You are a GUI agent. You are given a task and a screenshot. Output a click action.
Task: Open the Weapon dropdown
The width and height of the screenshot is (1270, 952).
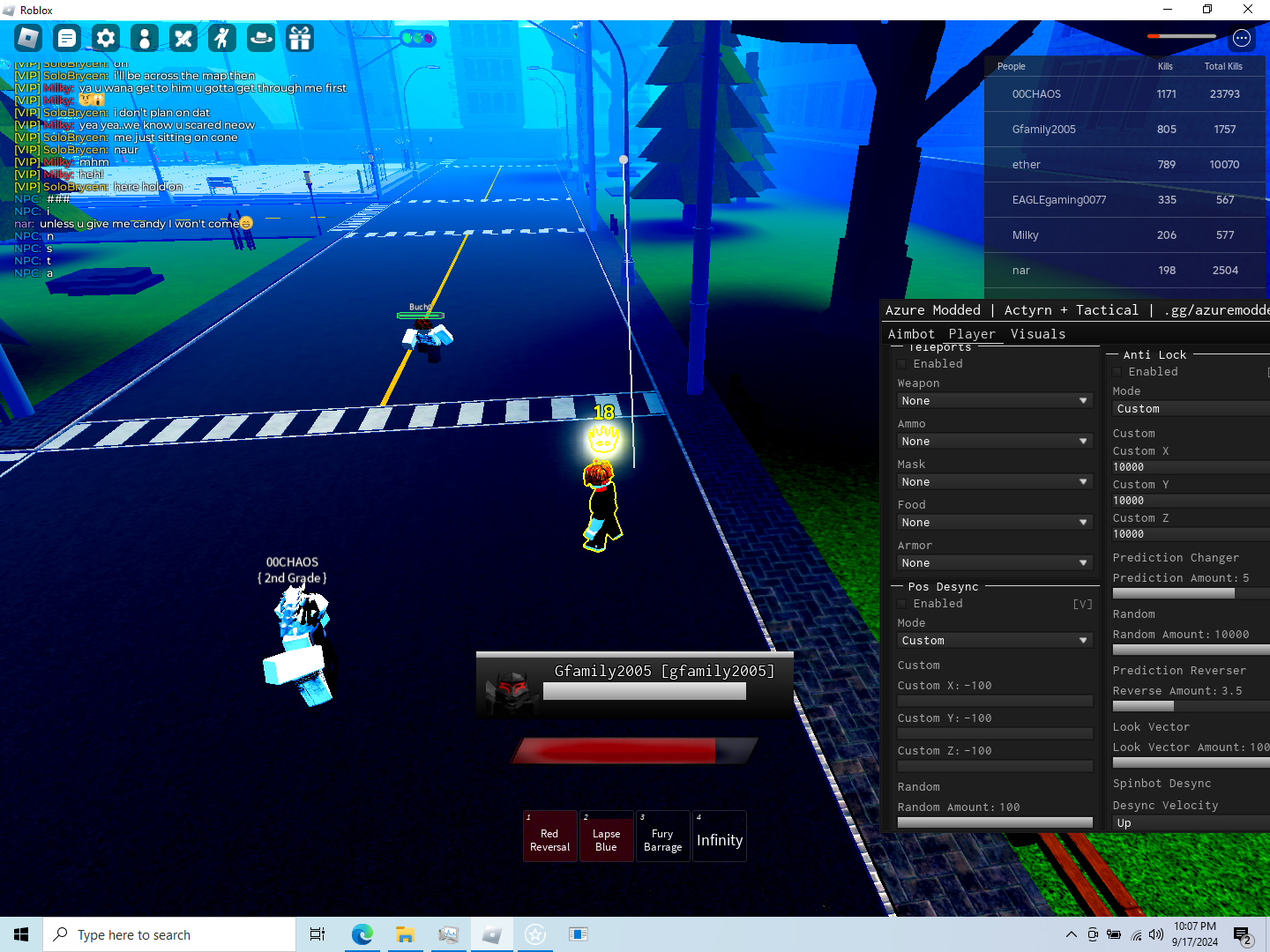point(995,401)
